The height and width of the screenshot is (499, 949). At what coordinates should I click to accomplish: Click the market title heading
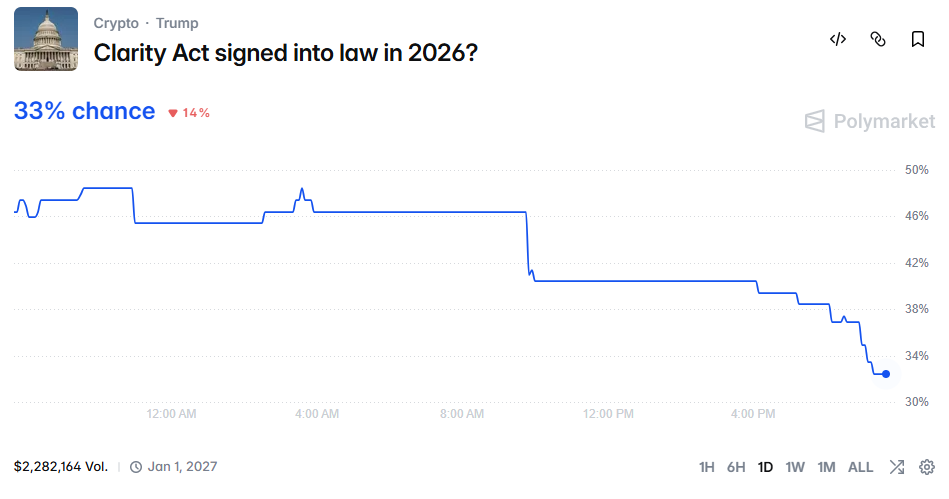(x=286, y=53)
